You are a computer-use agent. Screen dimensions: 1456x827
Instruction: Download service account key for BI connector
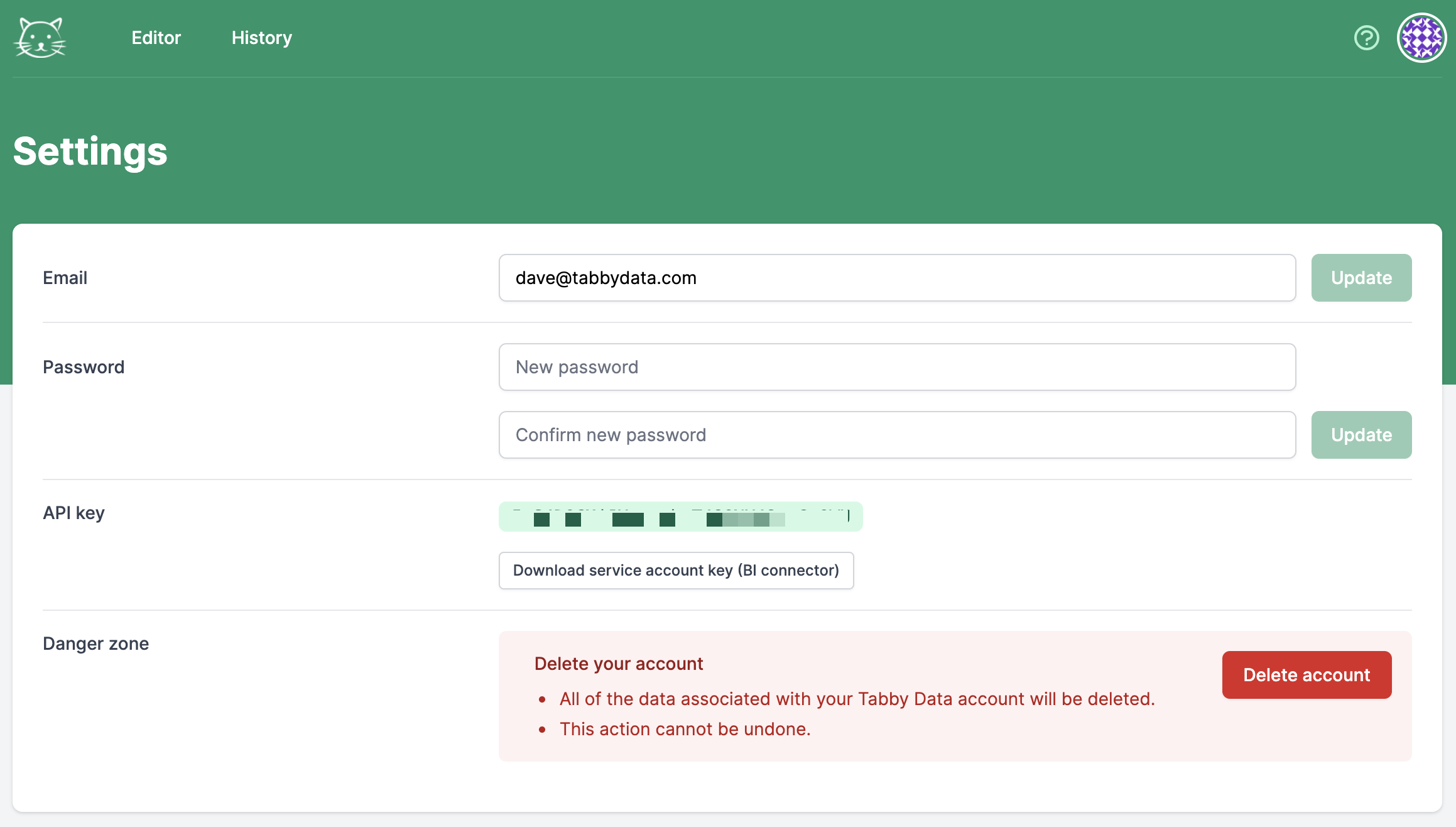click(676, 571)
